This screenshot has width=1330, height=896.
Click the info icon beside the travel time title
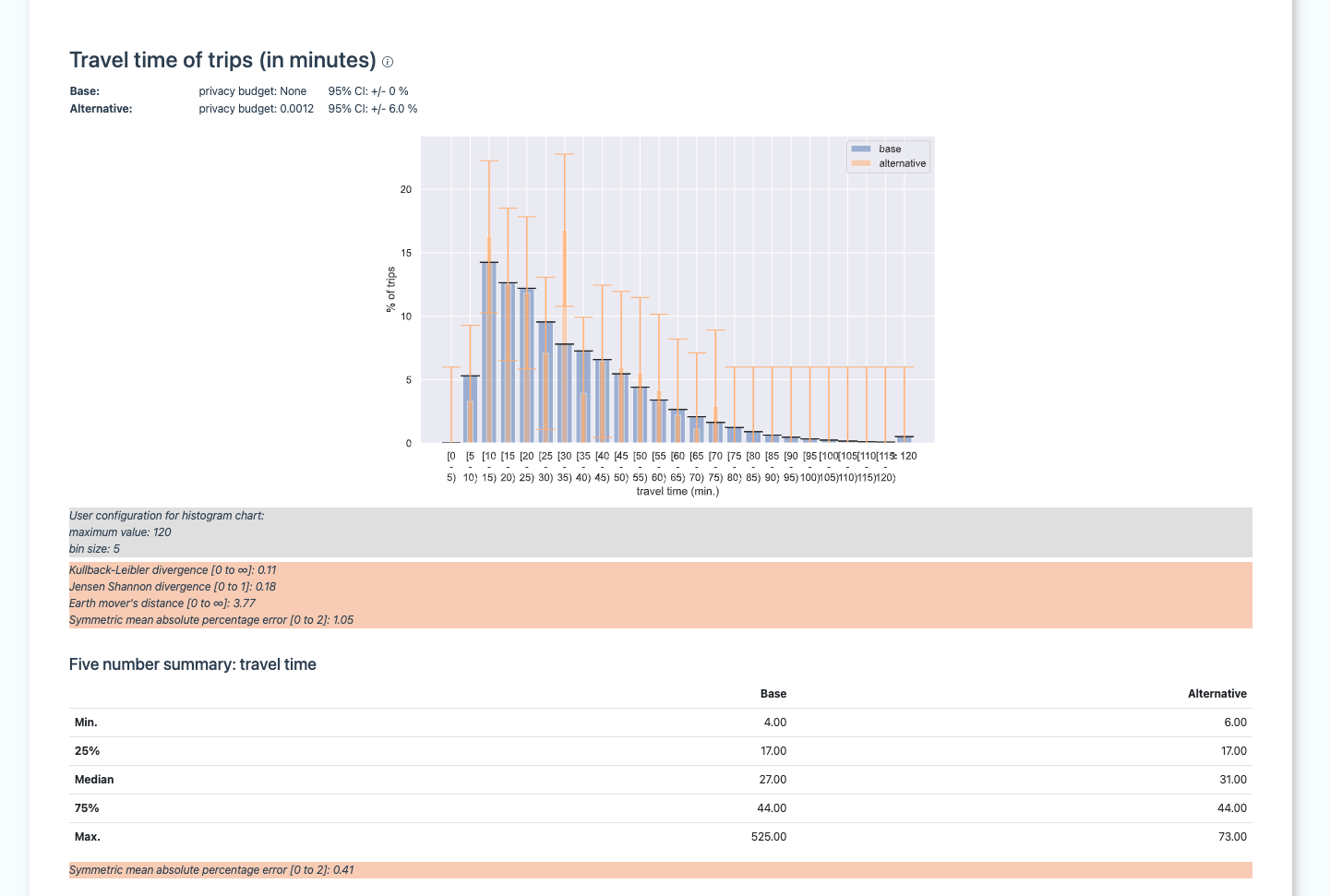pyautogui.click(x=388, y=62)
